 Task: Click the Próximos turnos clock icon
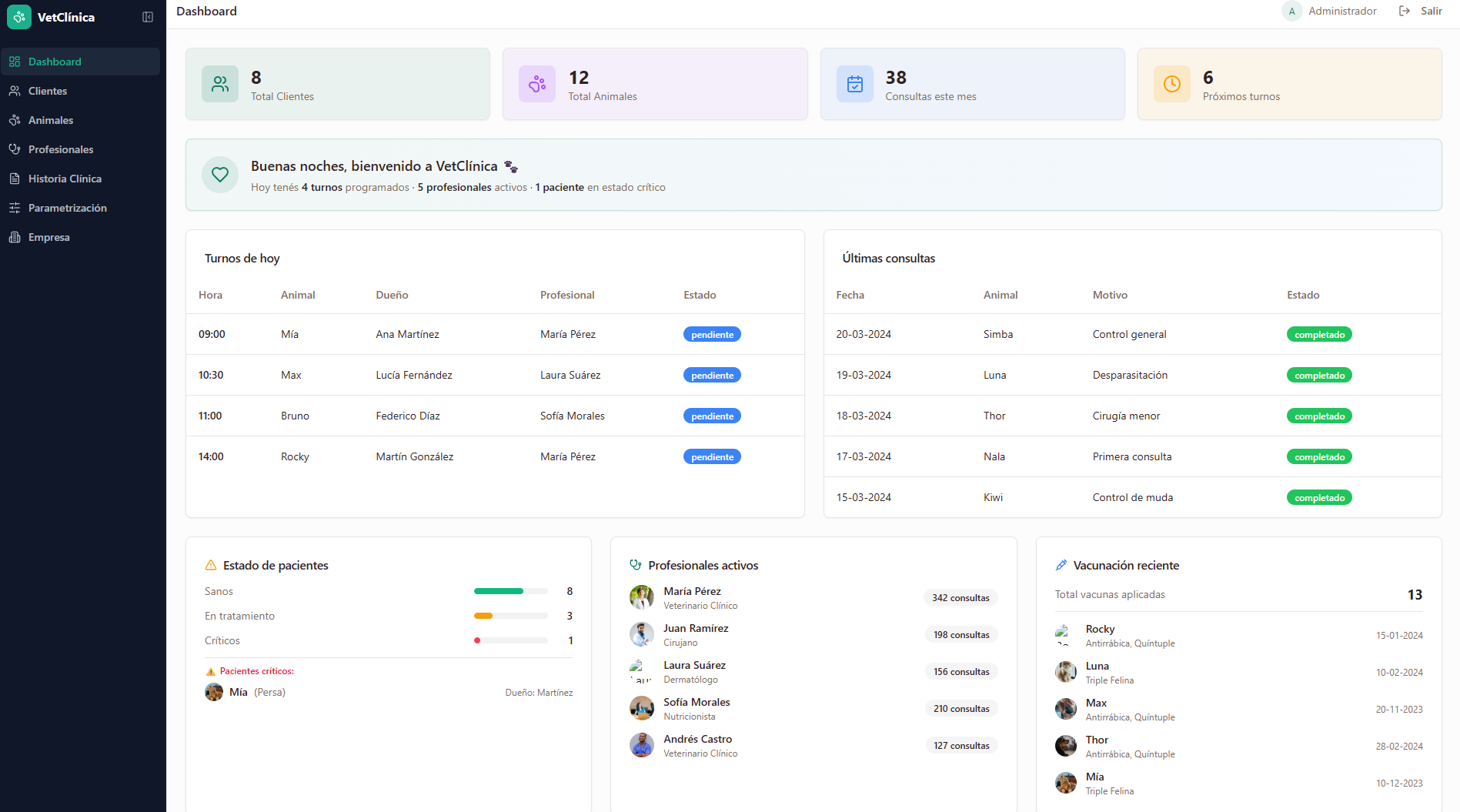[x=1171, y=84]
